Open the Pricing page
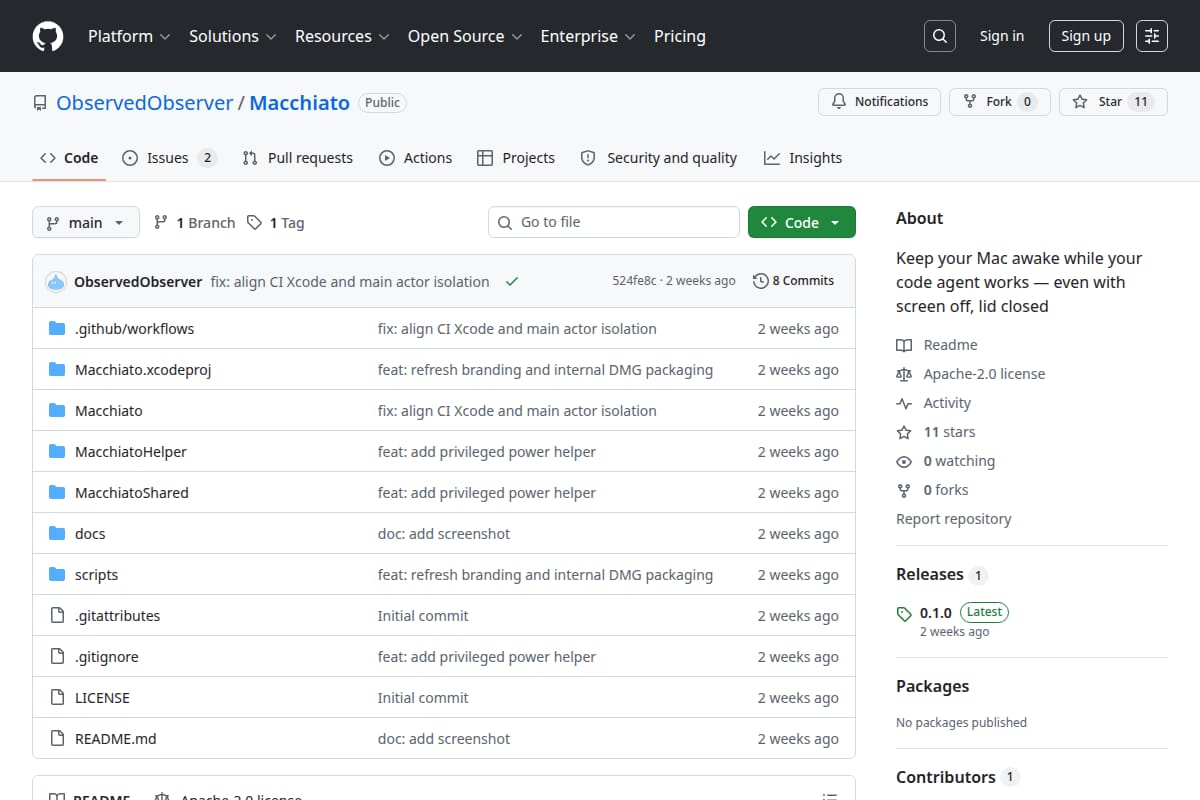This screenshot has width=1200, height=800. tap(680, 36)
